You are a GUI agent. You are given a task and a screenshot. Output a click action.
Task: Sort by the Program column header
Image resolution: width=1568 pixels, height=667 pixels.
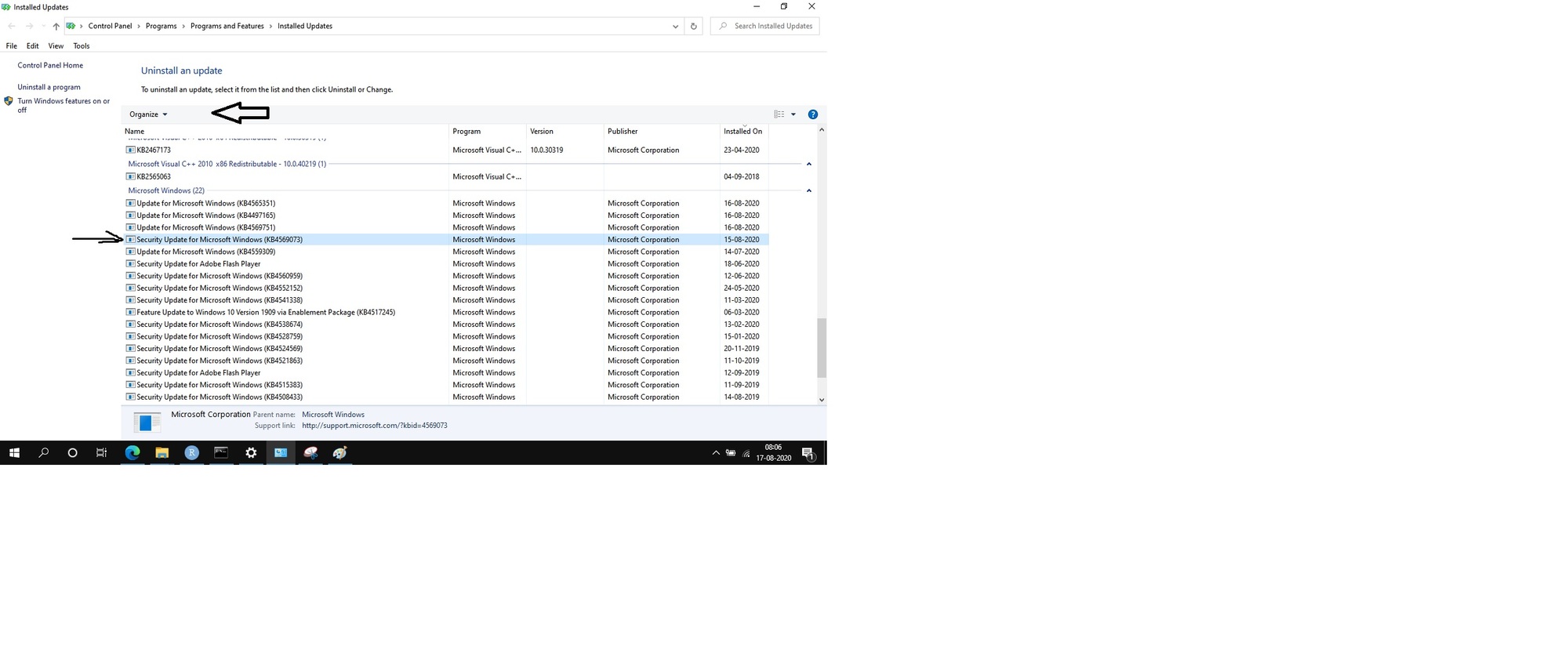point(488,131)
